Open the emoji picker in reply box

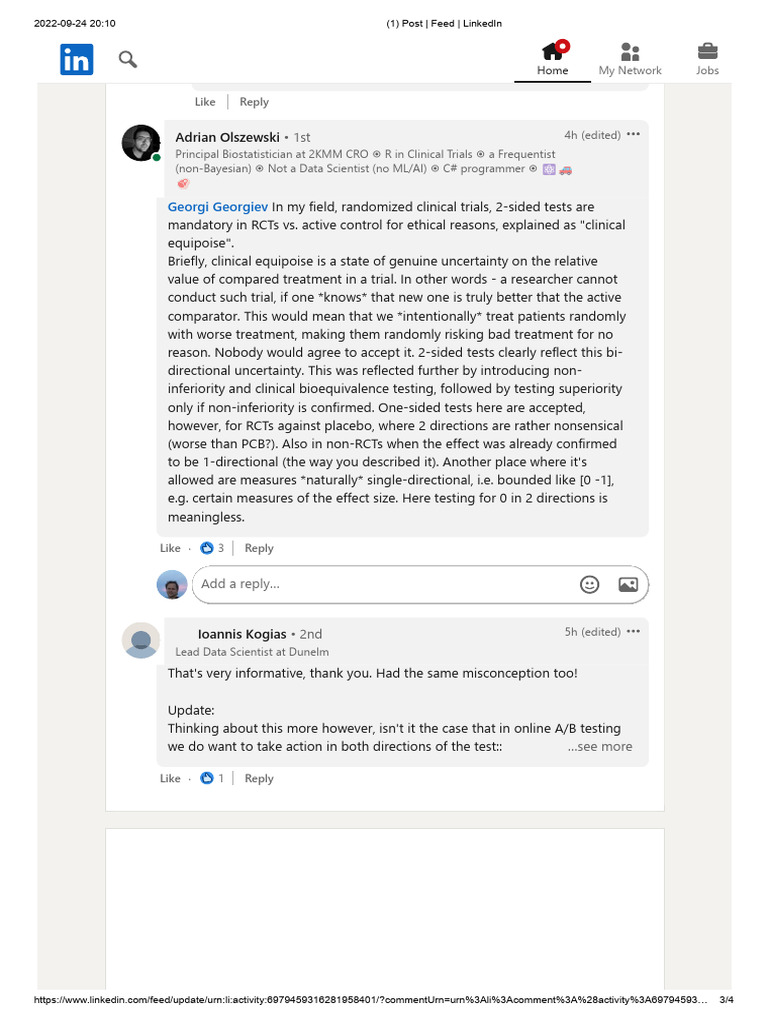point(589,584)
